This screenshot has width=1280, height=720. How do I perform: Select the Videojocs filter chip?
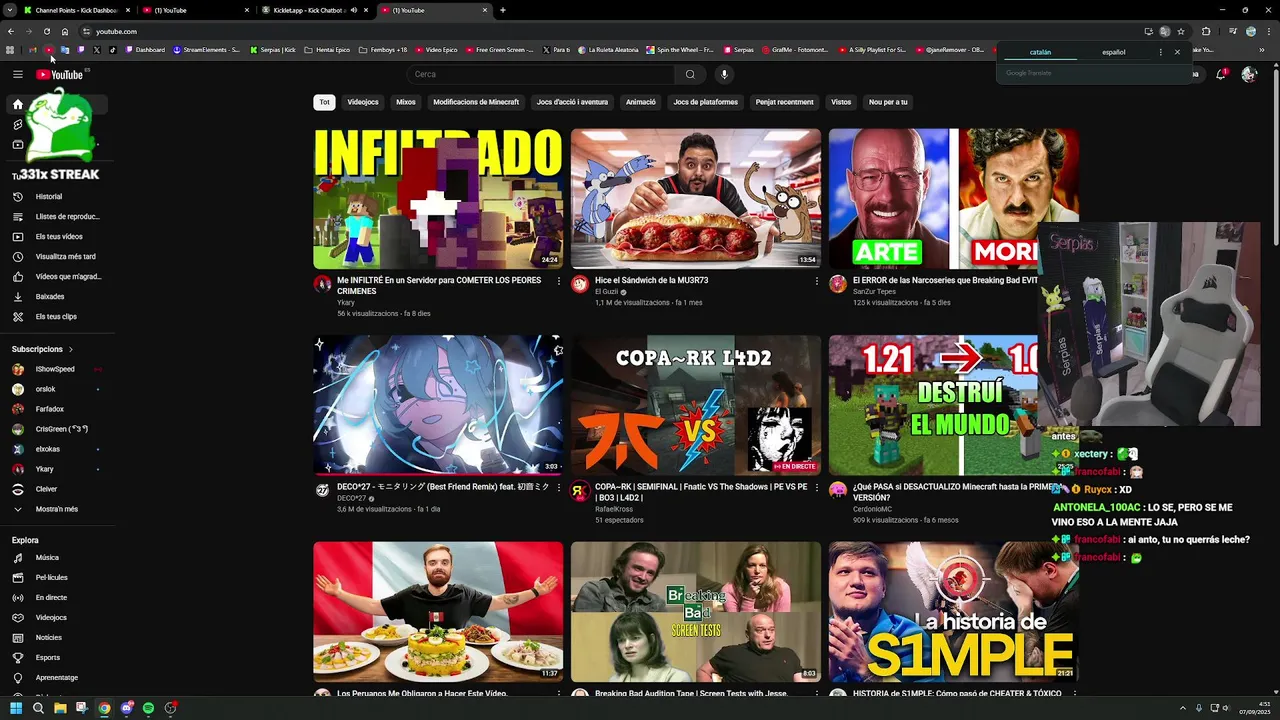(363, 102)
